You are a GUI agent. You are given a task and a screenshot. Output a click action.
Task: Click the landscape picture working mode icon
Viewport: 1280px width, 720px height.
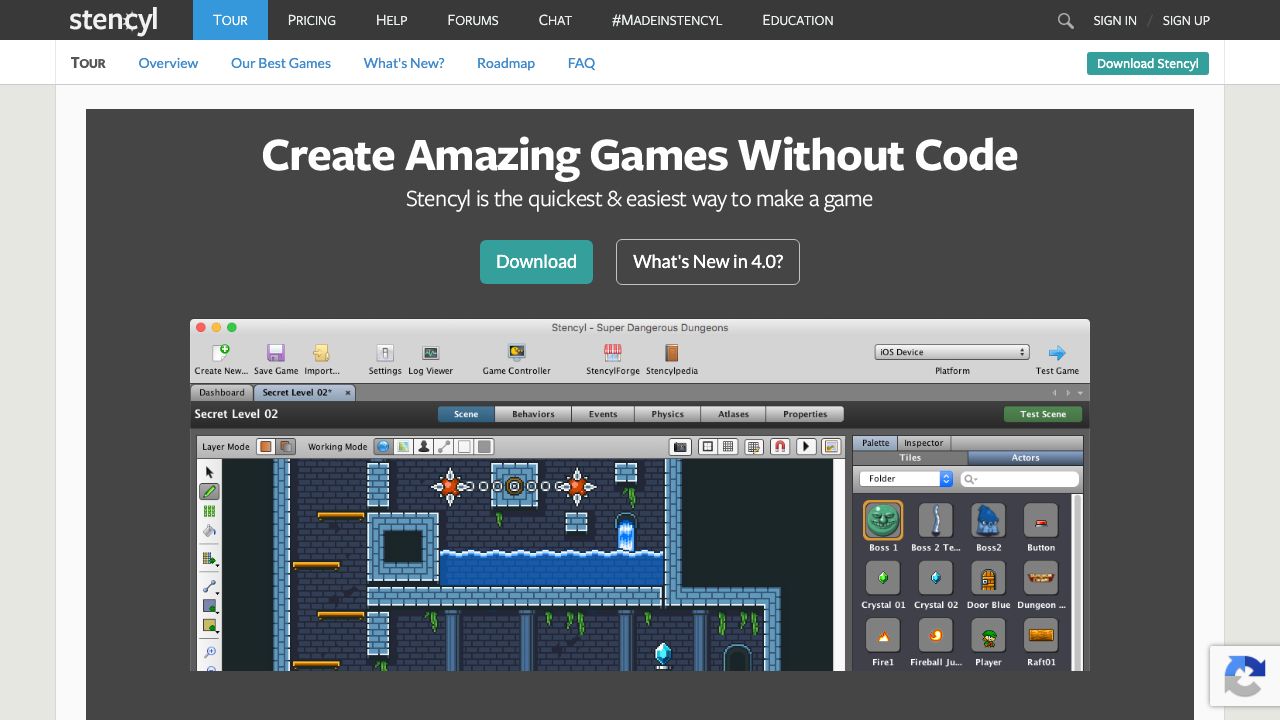click(x=403, y=446)
